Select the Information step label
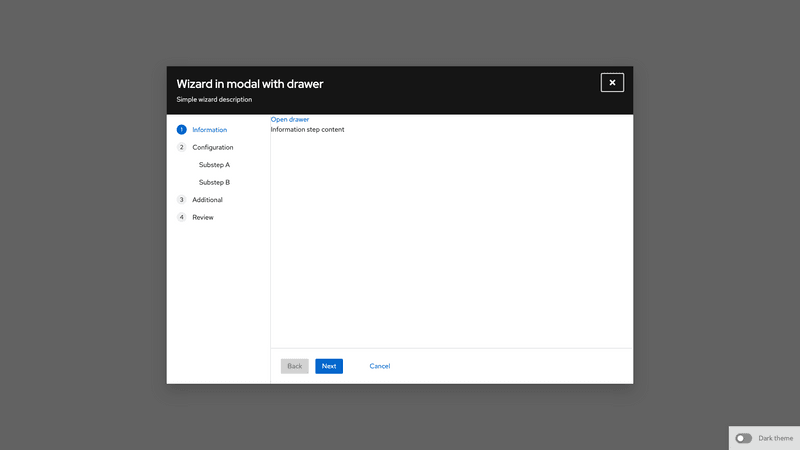Screen dimensions: 800x450 pos(209,130)
